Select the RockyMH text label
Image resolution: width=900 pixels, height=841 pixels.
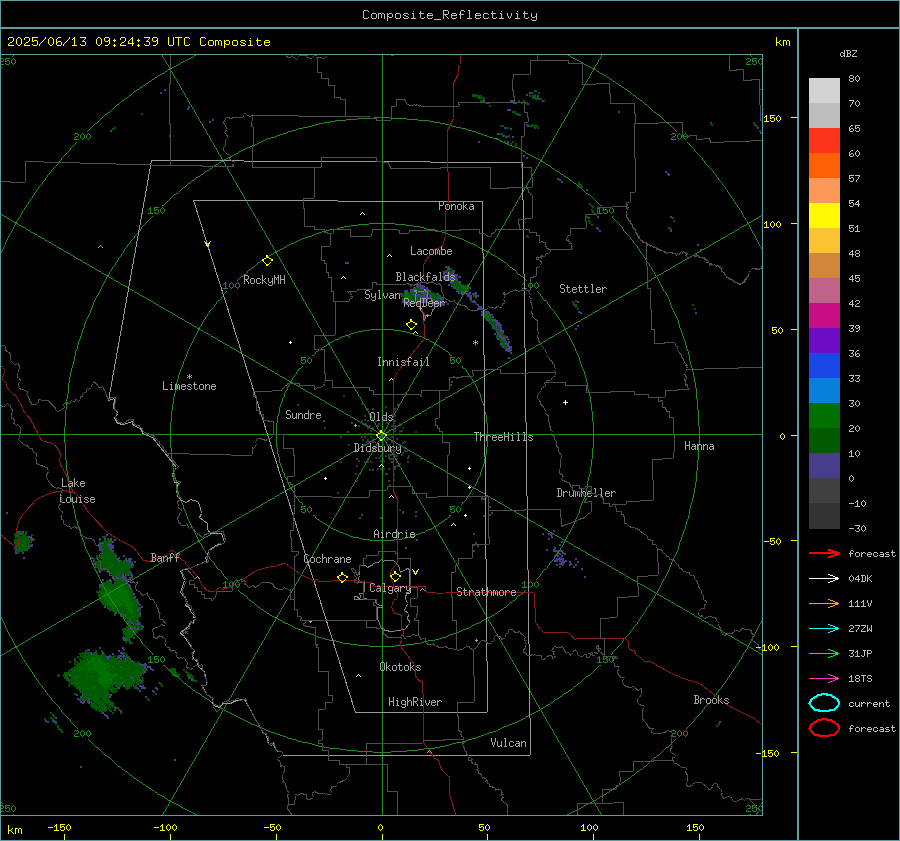[x=264, y=280]
